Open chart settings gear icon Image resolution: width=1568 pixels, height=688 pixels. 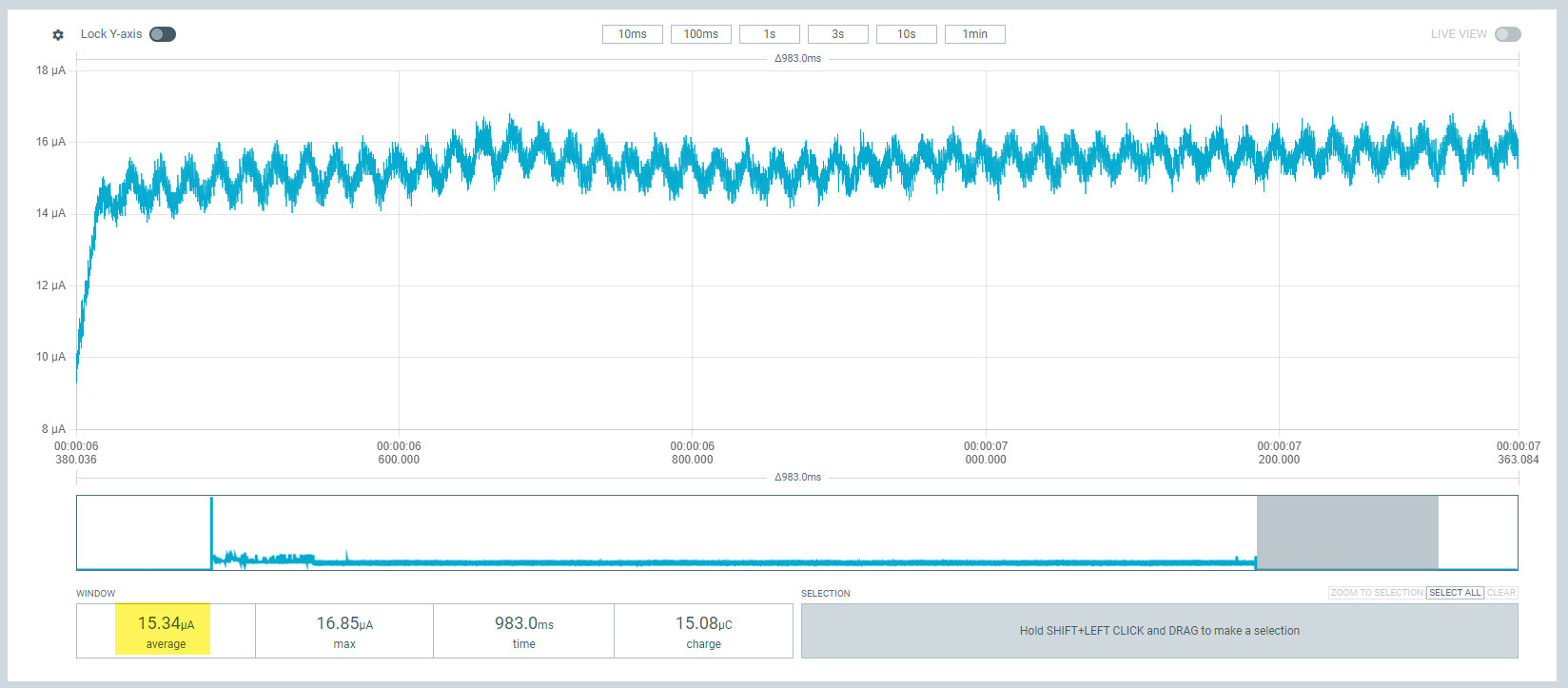(x=58, y=35)
